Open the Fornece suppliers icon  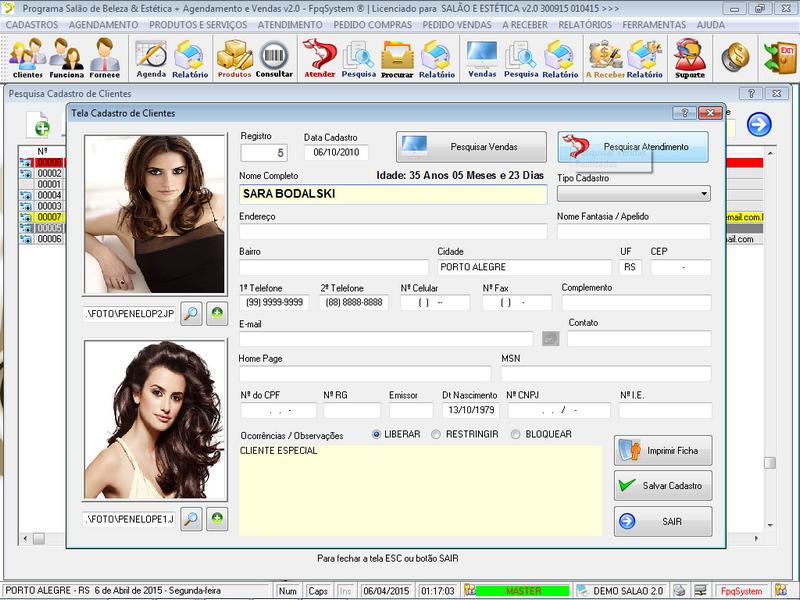(105, 58)
